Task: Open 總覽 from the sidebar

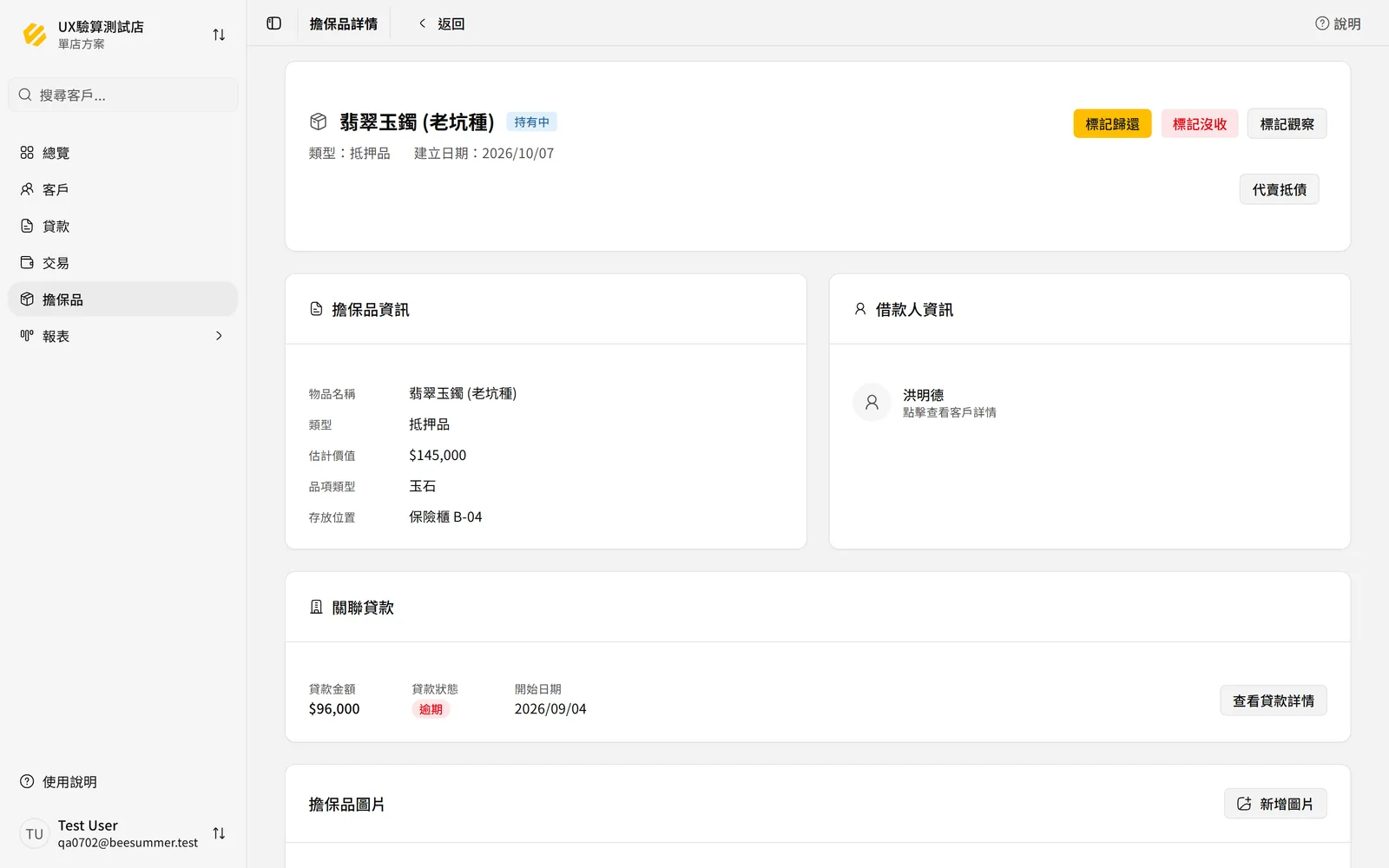Action: 123,153
